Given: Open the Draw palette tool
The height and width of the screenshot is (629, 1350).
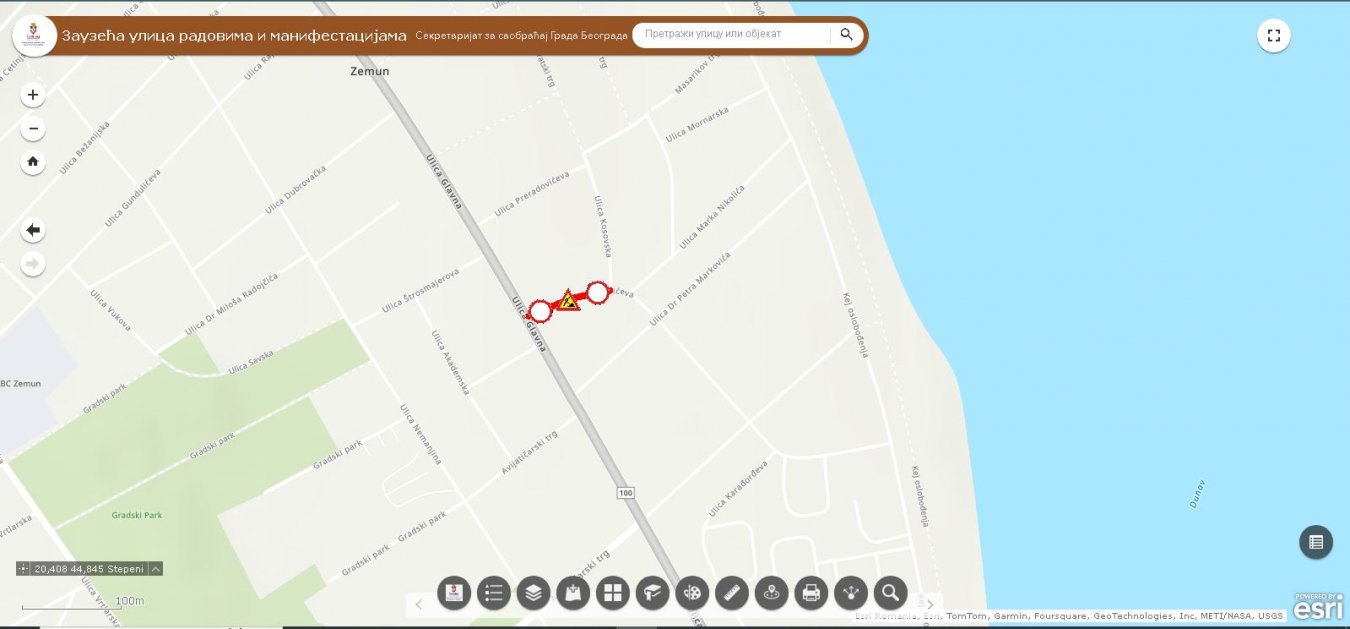Looking at the screenshot, I should tap(692, 593).
